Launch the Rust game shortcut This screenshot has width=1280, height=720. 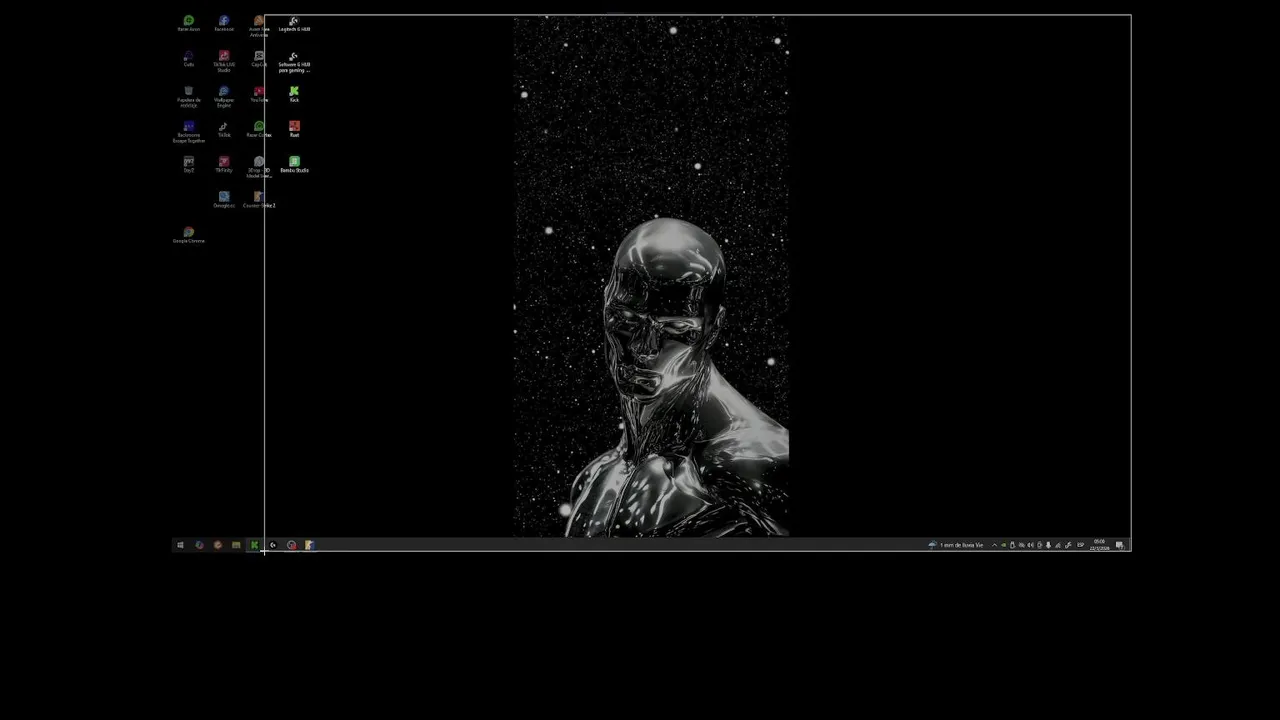[294, 129]
